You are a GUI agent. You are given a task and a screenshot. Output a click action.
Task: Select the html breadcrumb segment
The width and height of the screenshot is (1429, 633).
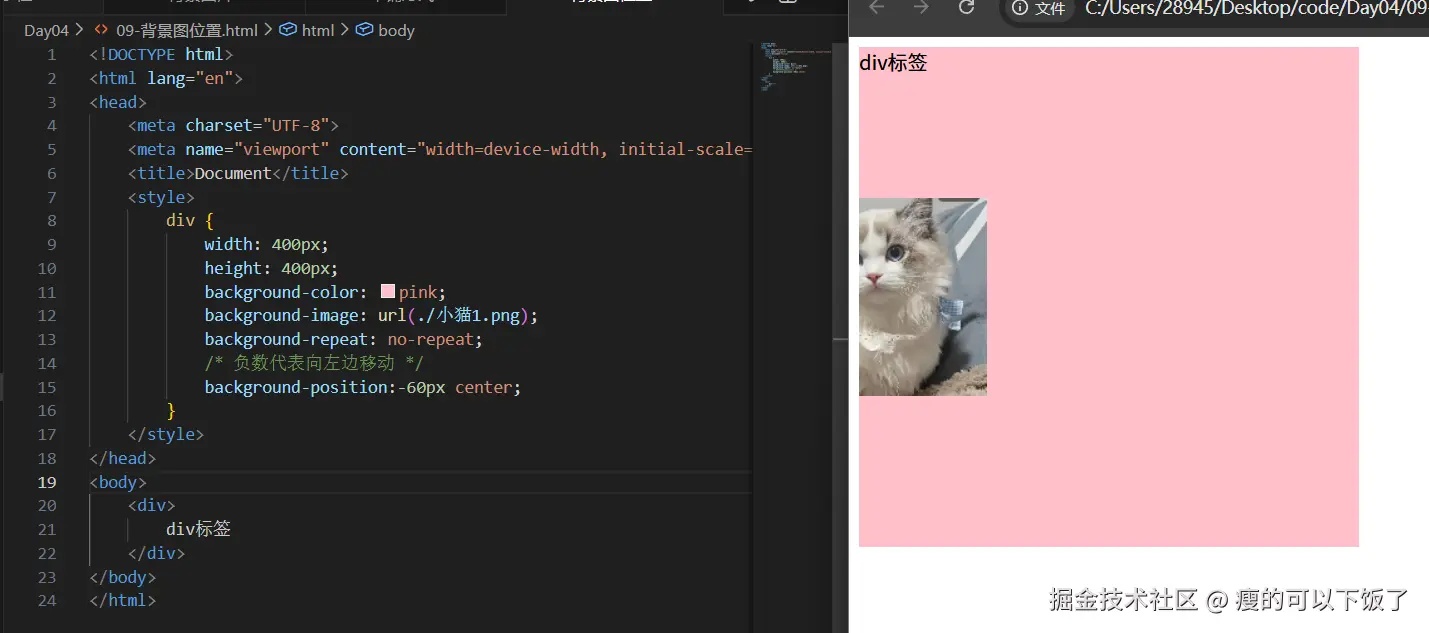pyautogui.click(x=318, y=30)
